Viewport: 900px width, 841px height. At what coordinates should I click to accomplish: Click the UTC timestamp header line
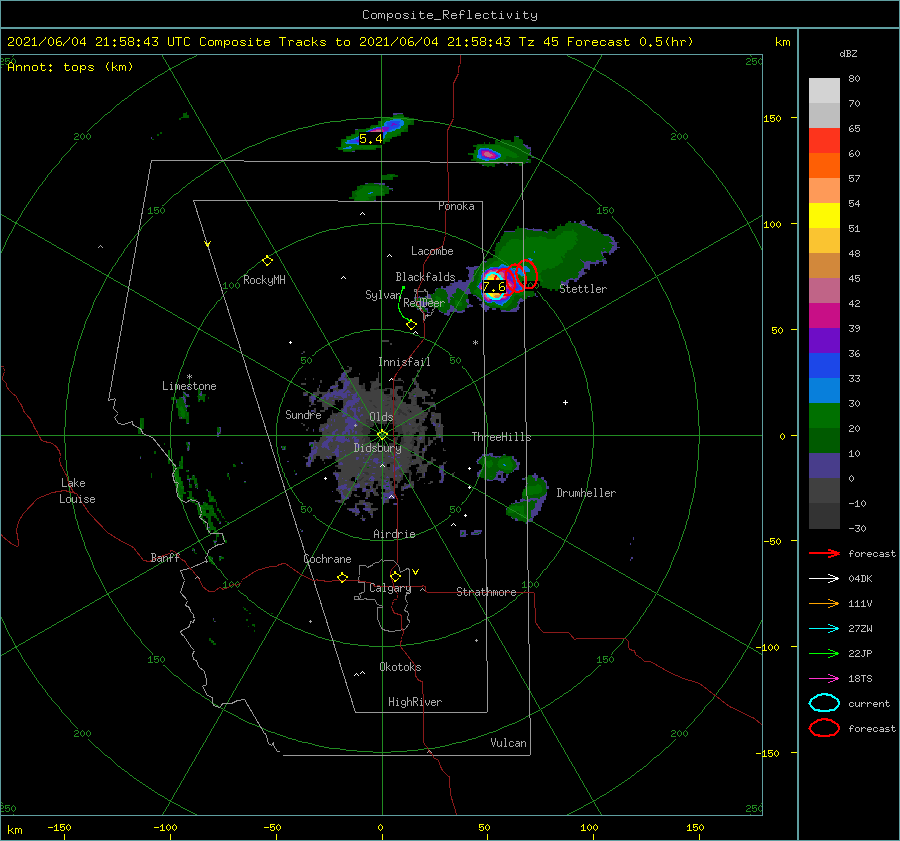[x=350, y=42]
